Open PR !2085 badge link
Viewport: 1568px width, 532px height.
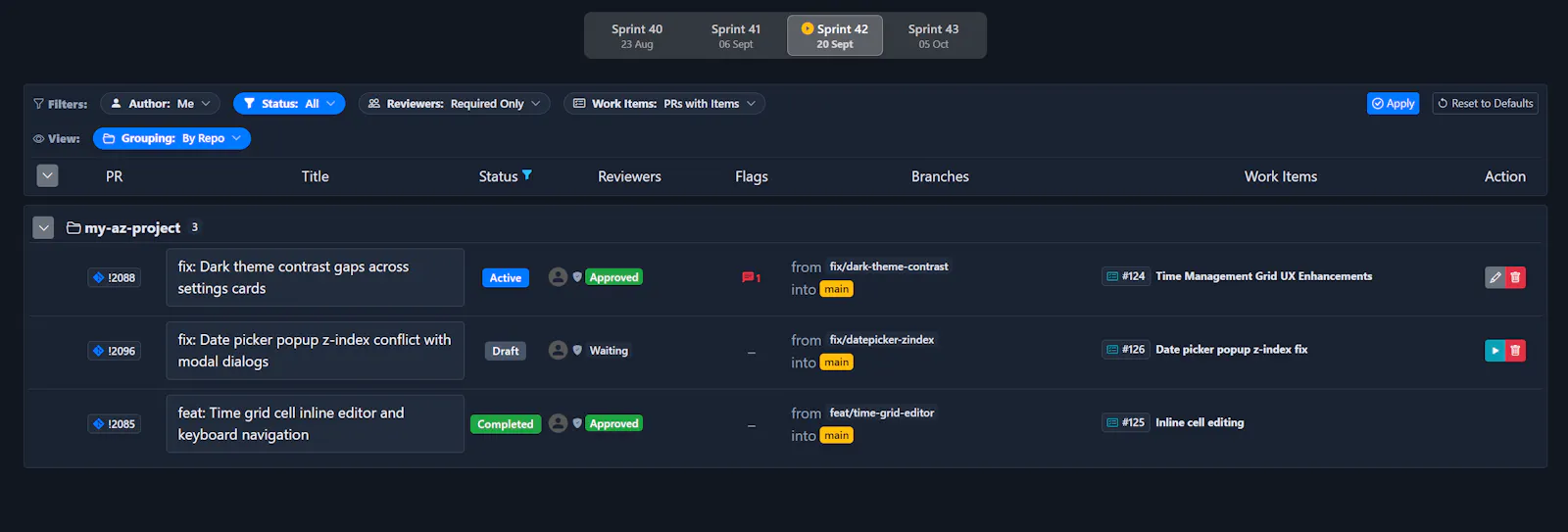pos(115,424)
